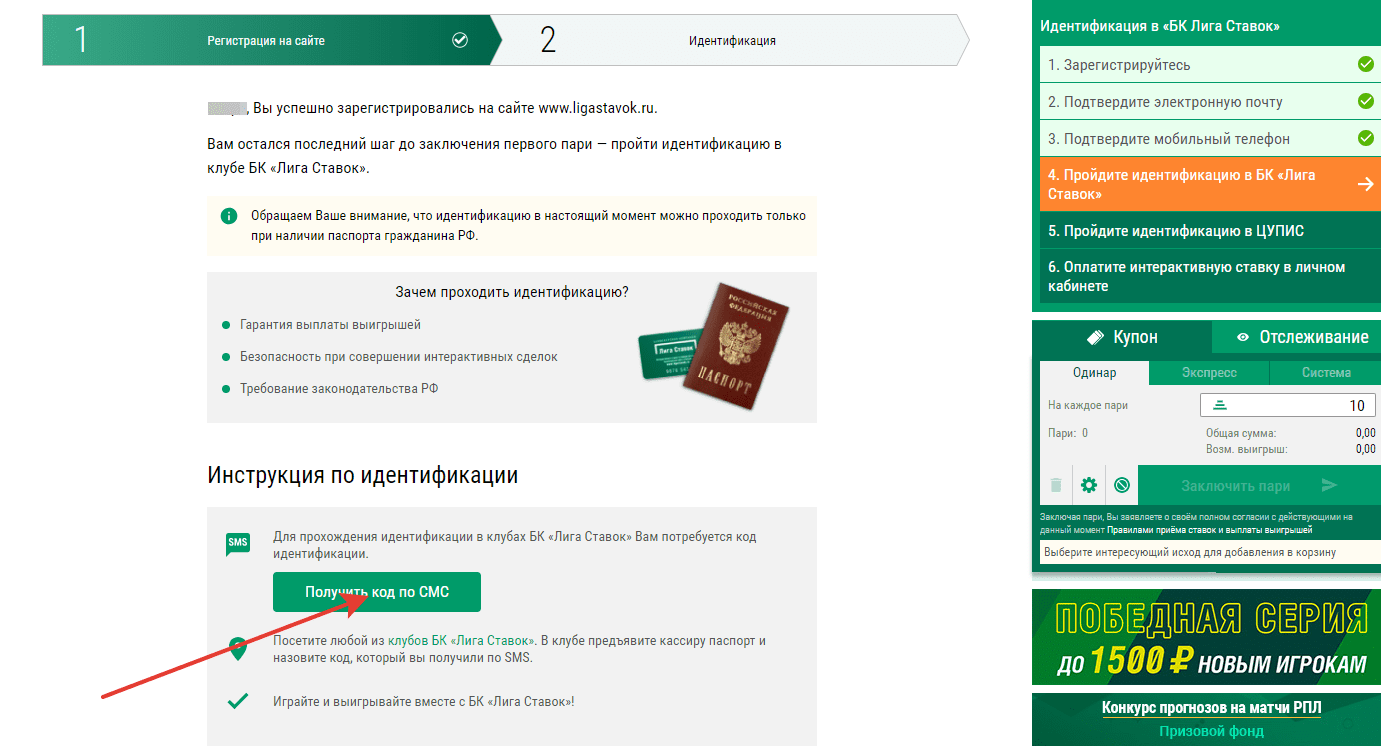Click the 'Призовой фонд' text
Screen dimensions: 1381x746
coord(1211,732)
